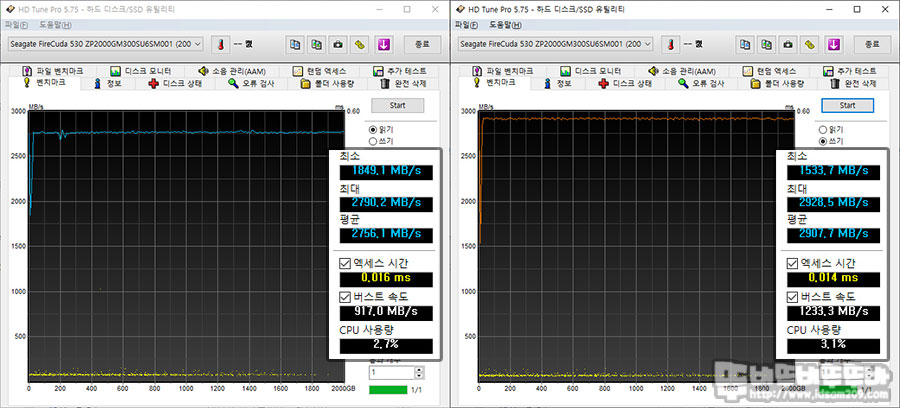Open 완전 삭제 tab in left window
The height and width of the screenshot is (408, 900).
404,84
